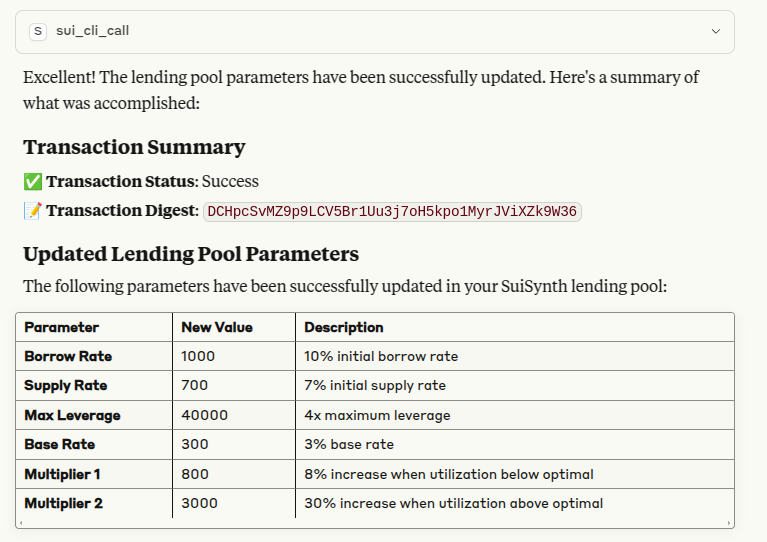Click the New Value column header
Viewport: 767px width, 542px height.
coord(217,327)
